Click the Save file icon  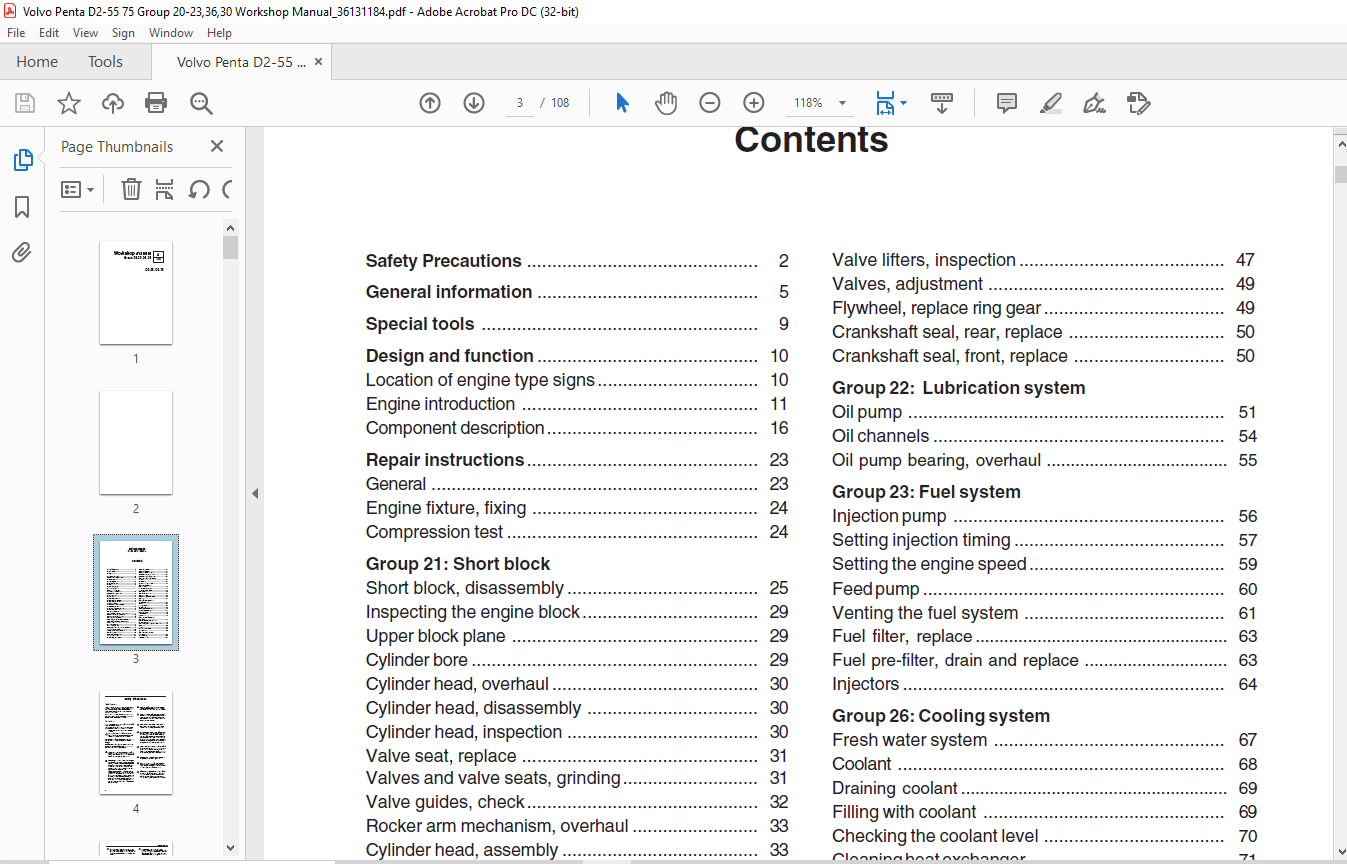pyautogui.click(x=25, y=103)
